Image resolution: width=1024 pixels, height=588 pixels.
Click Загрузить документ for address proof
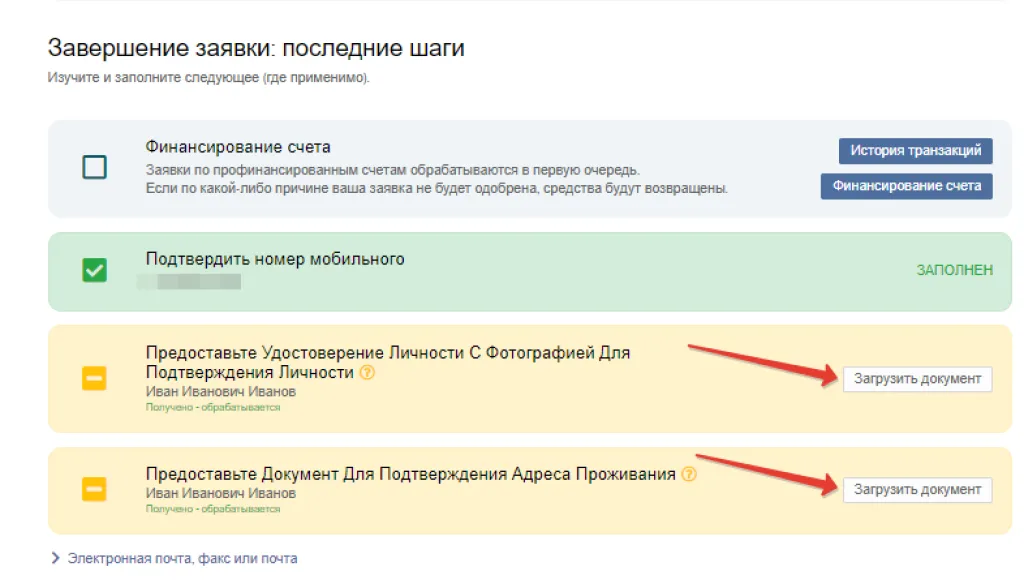coord(917,490)
